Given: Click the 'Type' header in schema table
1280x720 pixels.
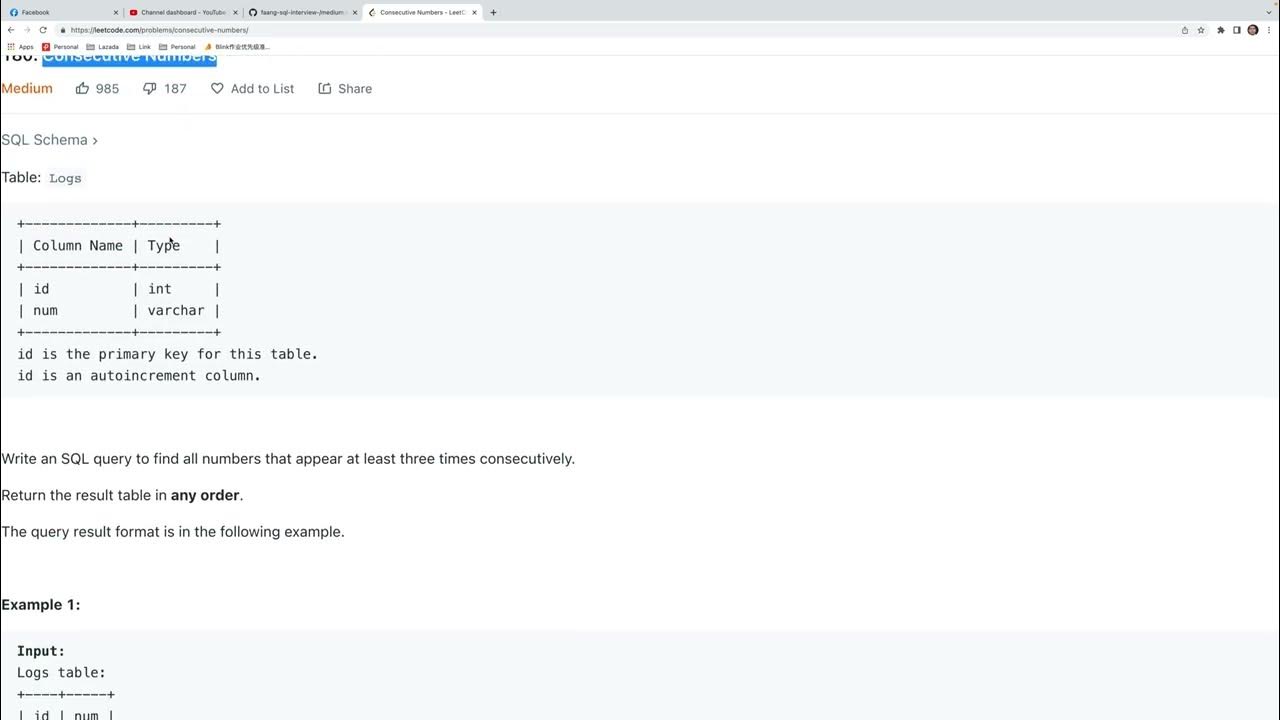Looking at the screenshot, I should 164,245.
